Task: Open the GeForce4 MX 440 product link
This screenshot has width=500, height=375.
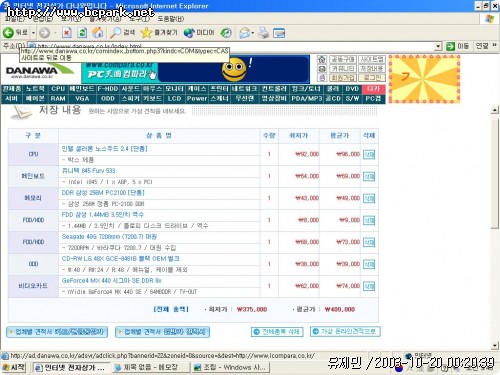Action: pos(111,281)
